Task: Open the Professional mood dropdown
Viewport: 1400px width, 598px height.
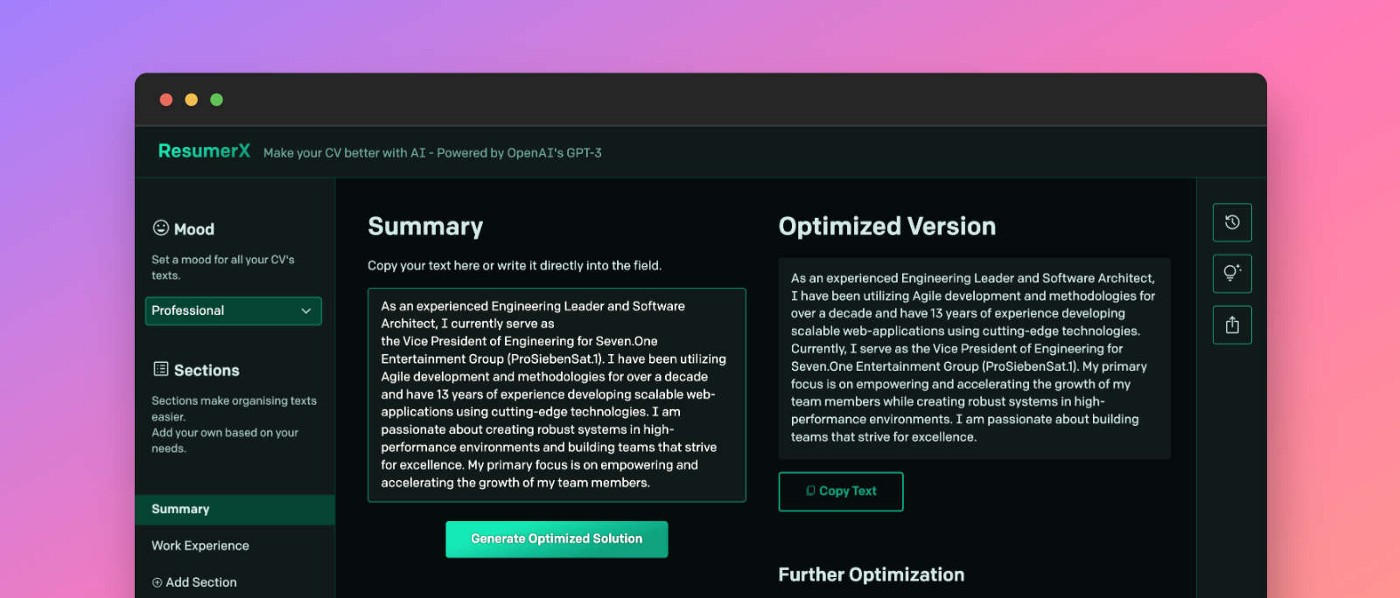Action: [x=233, y=311]
